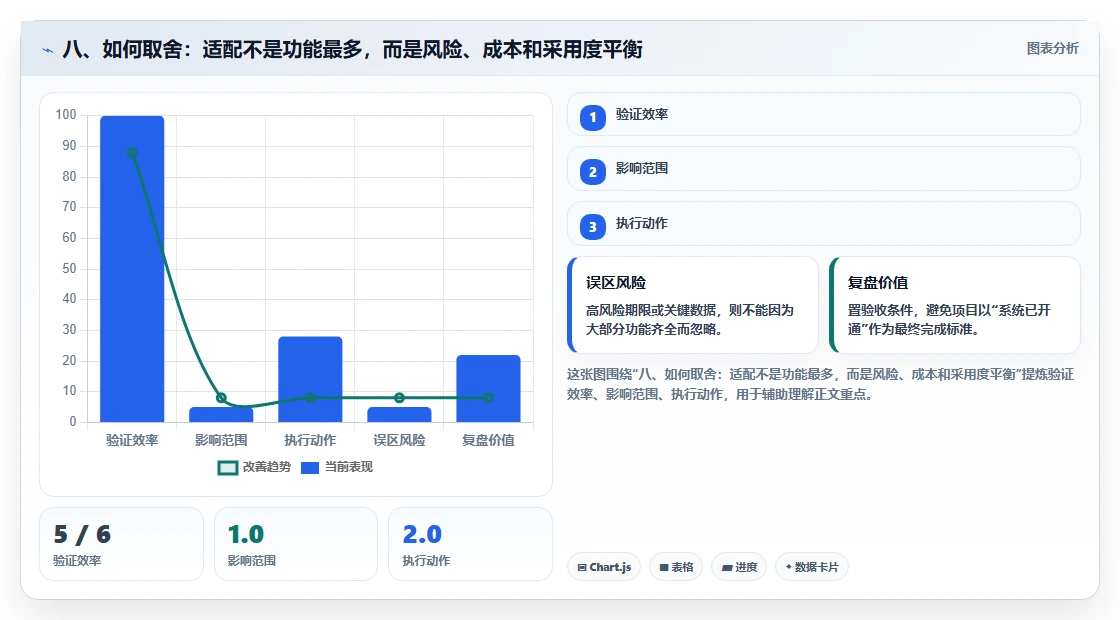Image resolution: width=1120 pixels, height=620 pixels.
Task: Click the 进度 tag
Action: click(739, 567)
